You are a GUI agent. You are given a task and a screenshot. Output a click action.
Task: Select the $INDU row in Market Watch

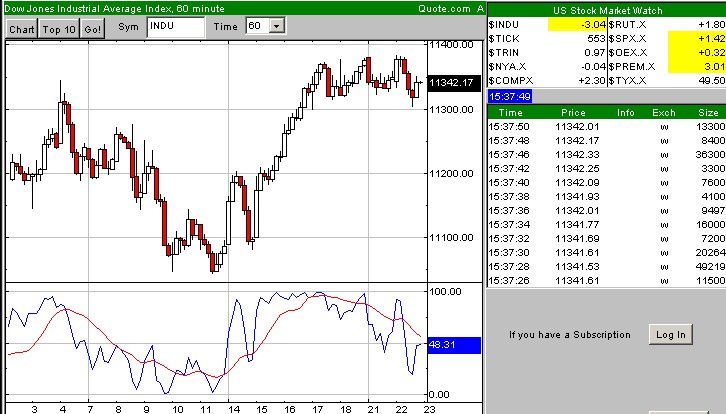point(547,25)
